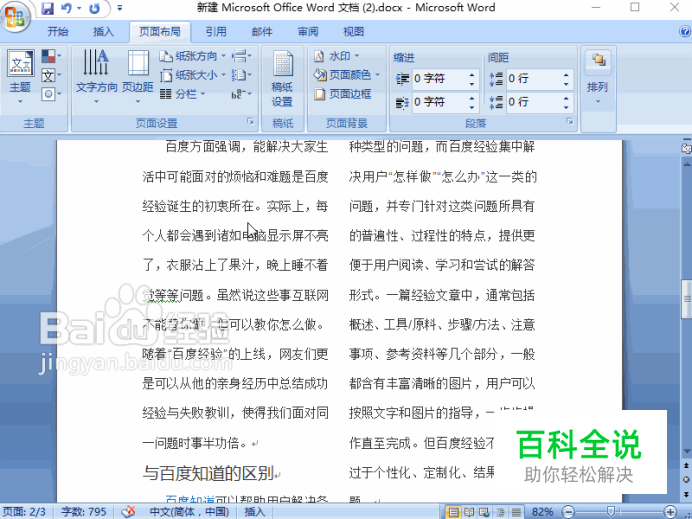Image resolution: width=692 pixels, height=519 pixels.
Task: Decrease right indent with the down spinner
Action: [x=472, y=107]
